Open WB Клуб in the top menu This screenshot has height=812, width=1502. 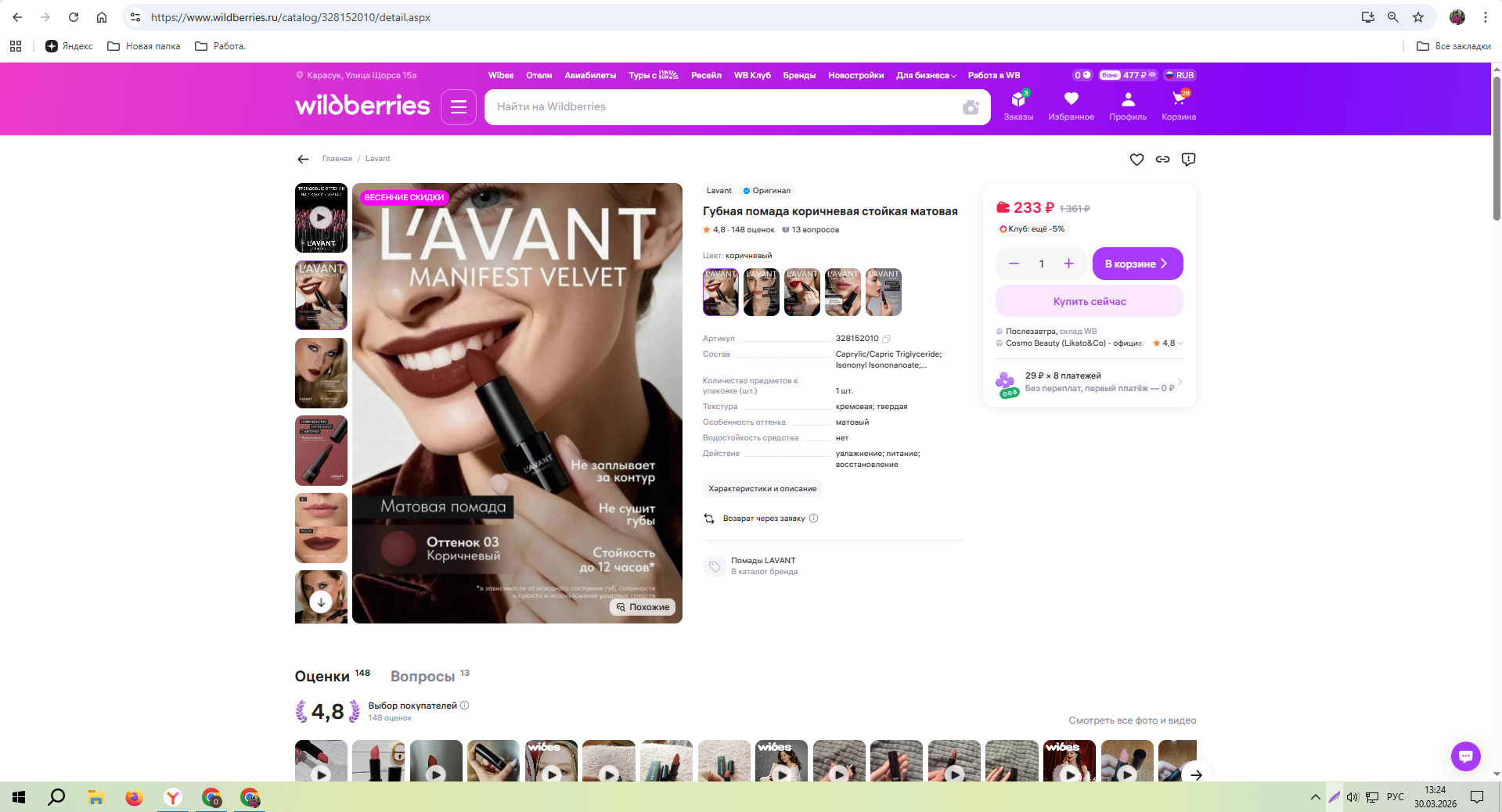point(752,76)
